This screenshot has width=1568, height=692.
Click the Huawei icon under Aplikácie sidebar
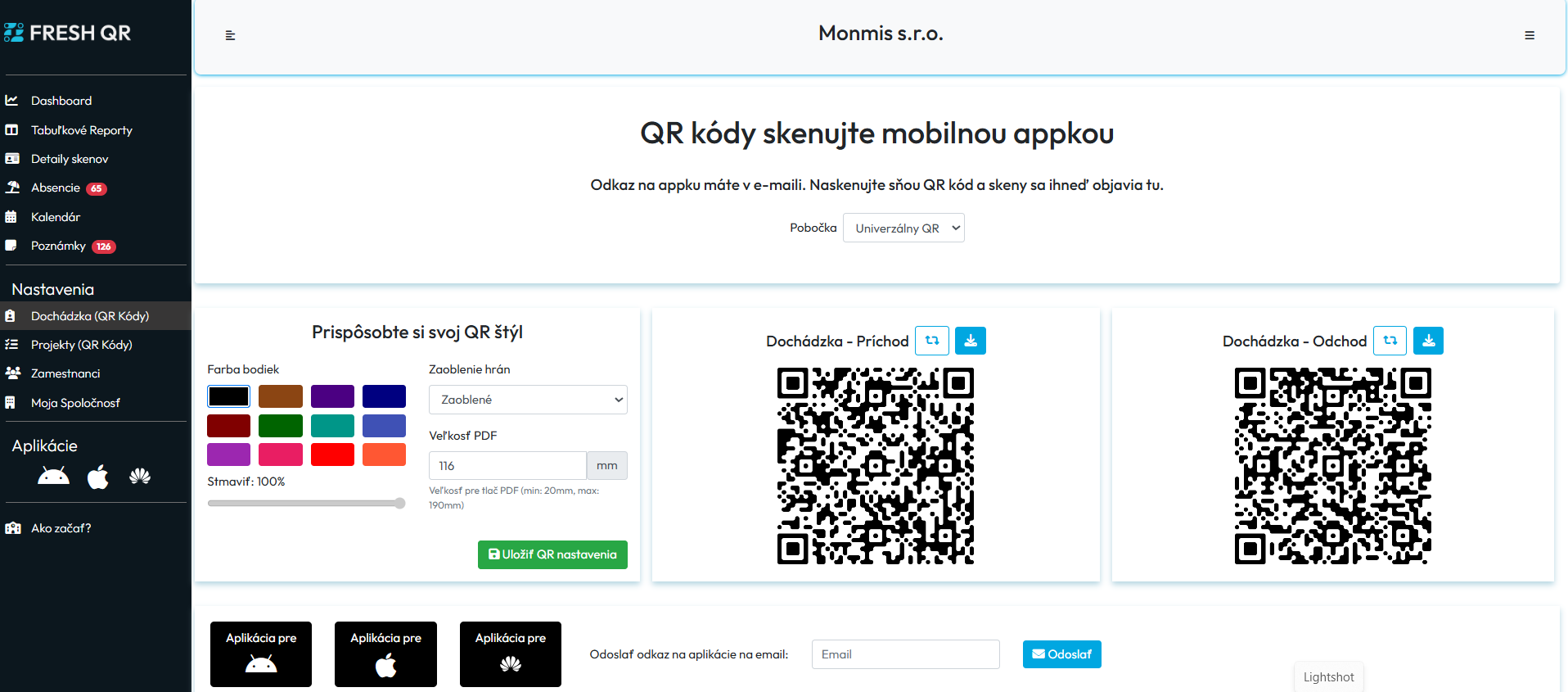click(140, 477)
